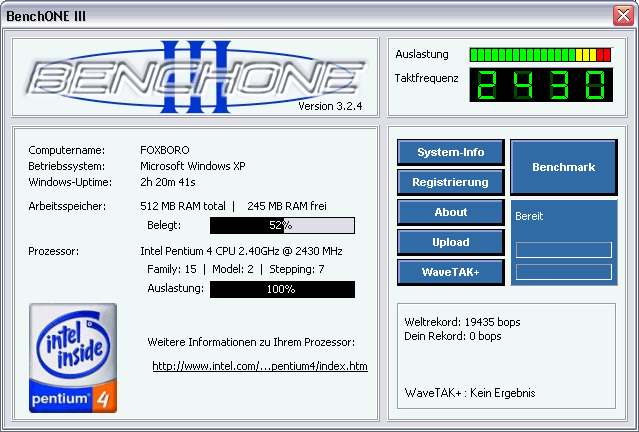Click the Bereit status text
Image resolution: width=639 pixels, height=432 pixels.
point(529,216)
